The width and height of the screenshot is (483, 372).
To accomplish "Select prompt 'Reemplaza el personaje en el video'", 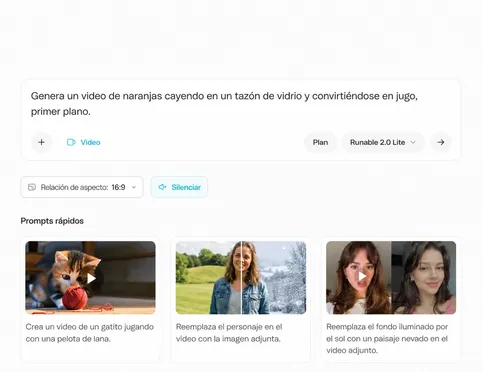I will tap(229, 333).
